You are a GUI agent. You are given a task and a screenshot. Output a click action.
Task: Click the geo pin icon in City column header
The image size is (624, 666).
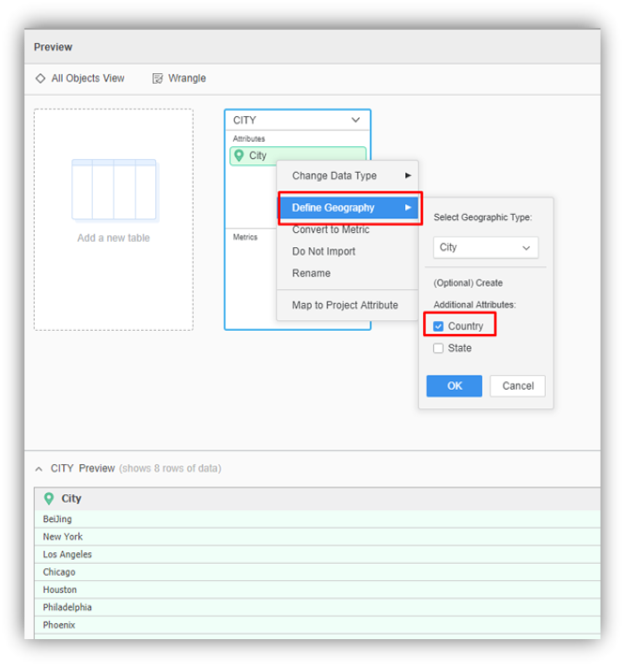[48, 498]
